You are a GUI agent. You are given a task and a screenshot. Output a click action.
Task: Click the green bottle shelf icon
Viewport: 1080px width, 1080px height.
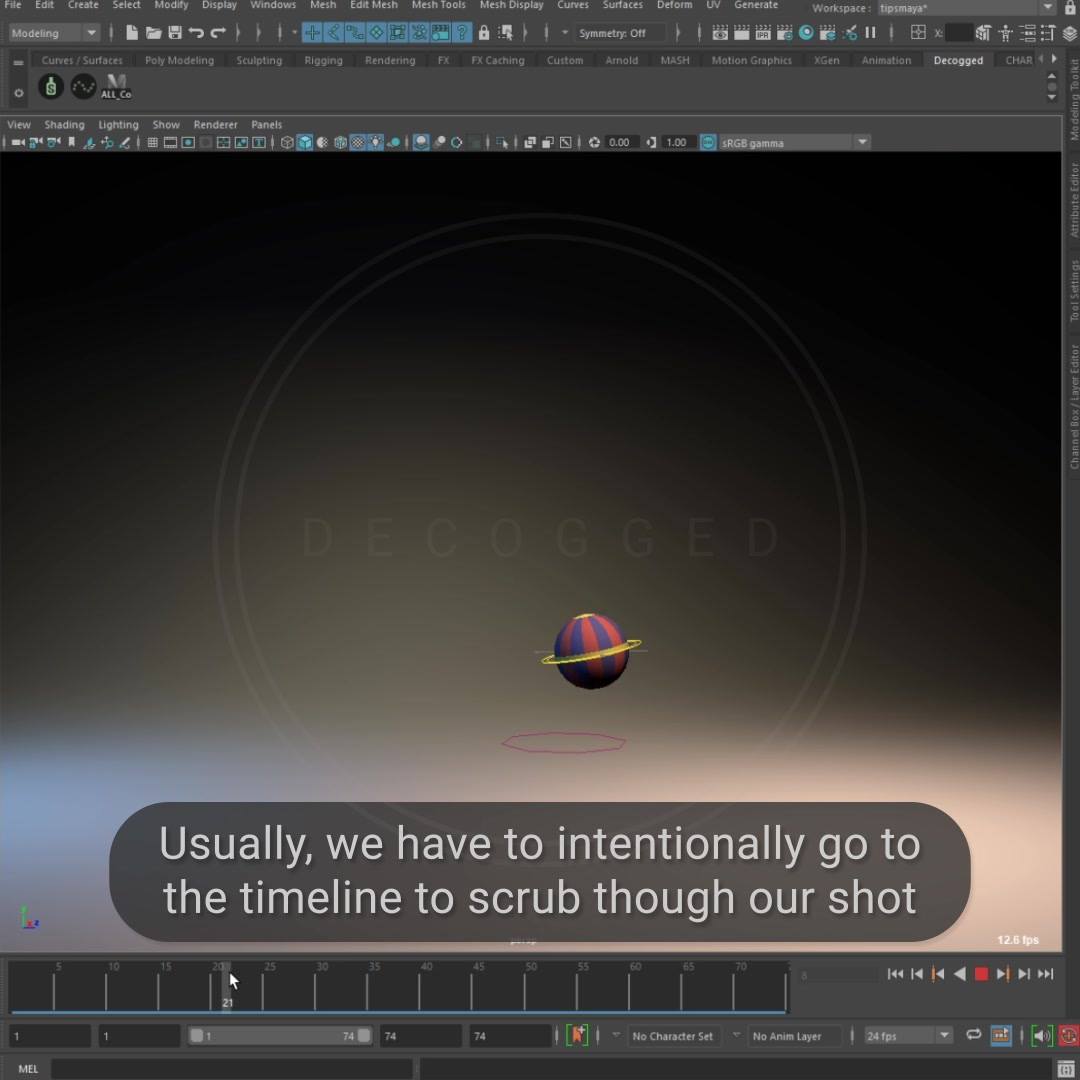pos(50,87)
